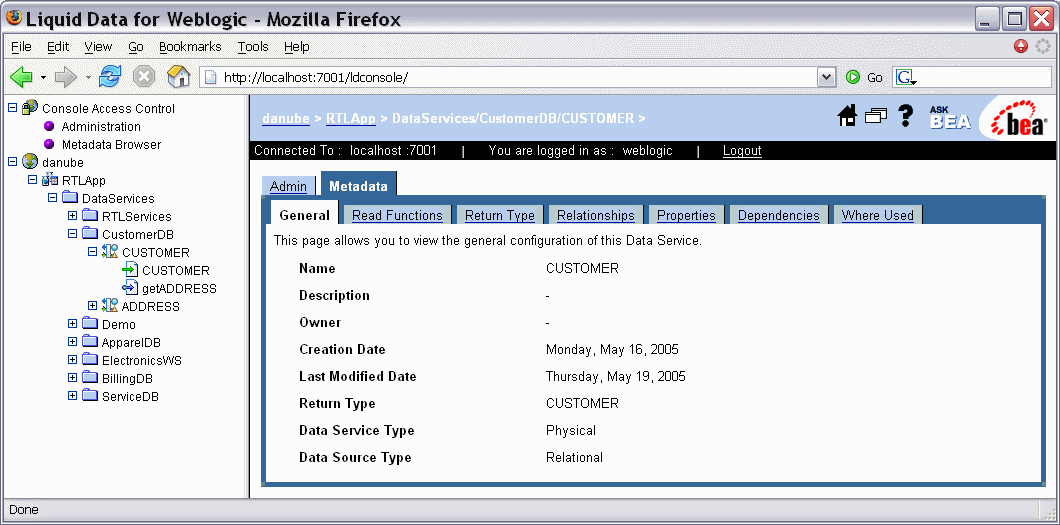Viewport: 1060px width, 525px height.
Task: Click the throbber activity icon
Action: 1042,47
